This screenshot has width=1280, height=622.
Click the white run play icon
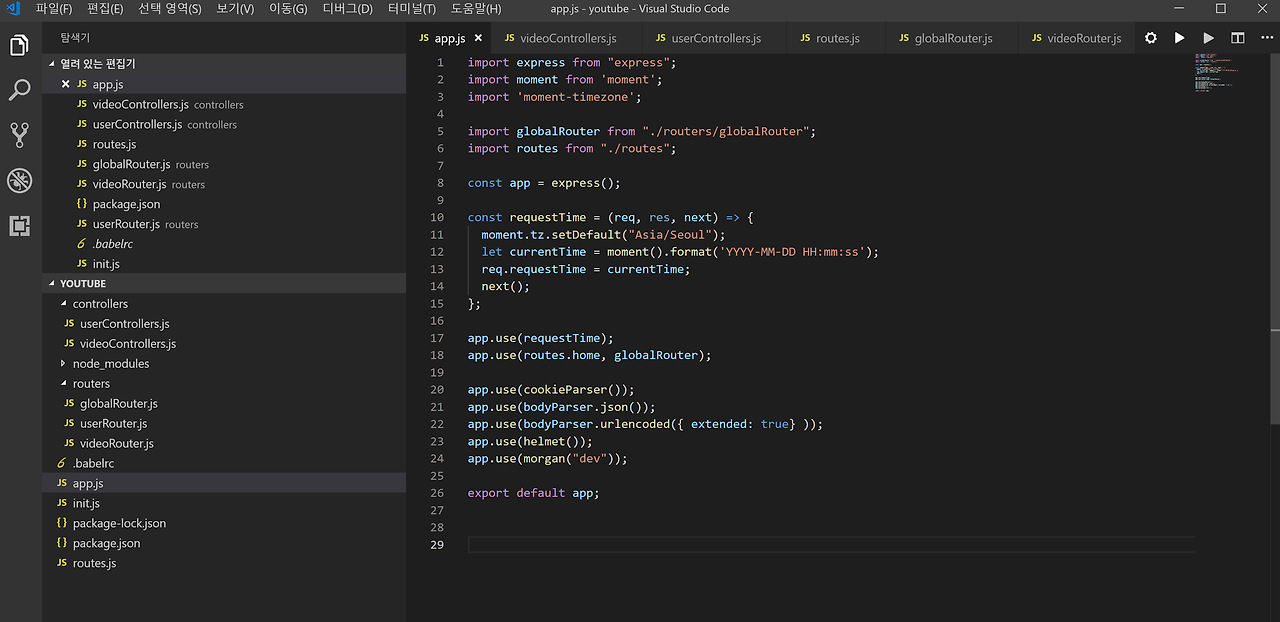click(1179, 38)
